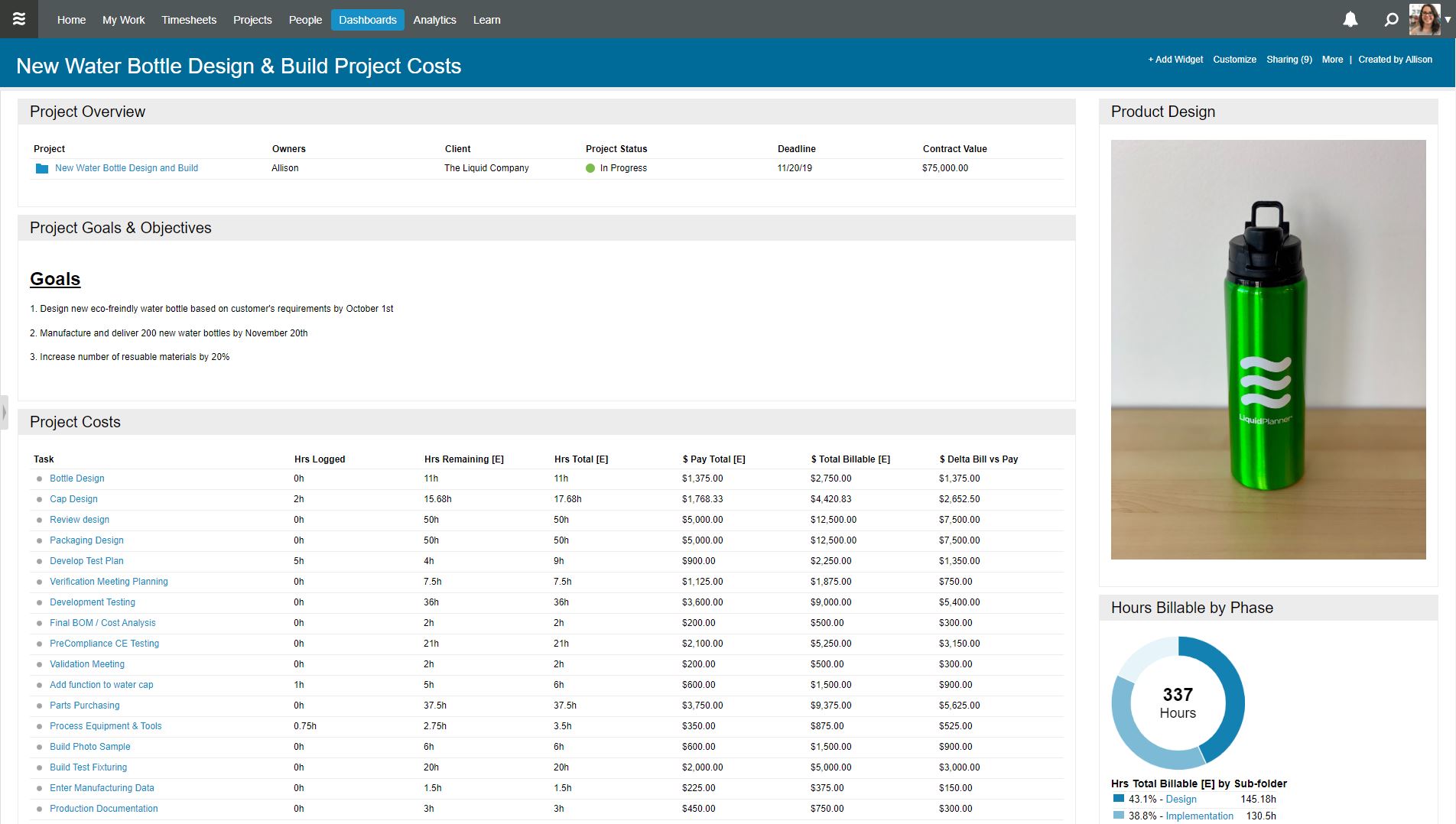1456x824 pixels.
Task: Select the Dashboards tab
Action: coord(368,20)
